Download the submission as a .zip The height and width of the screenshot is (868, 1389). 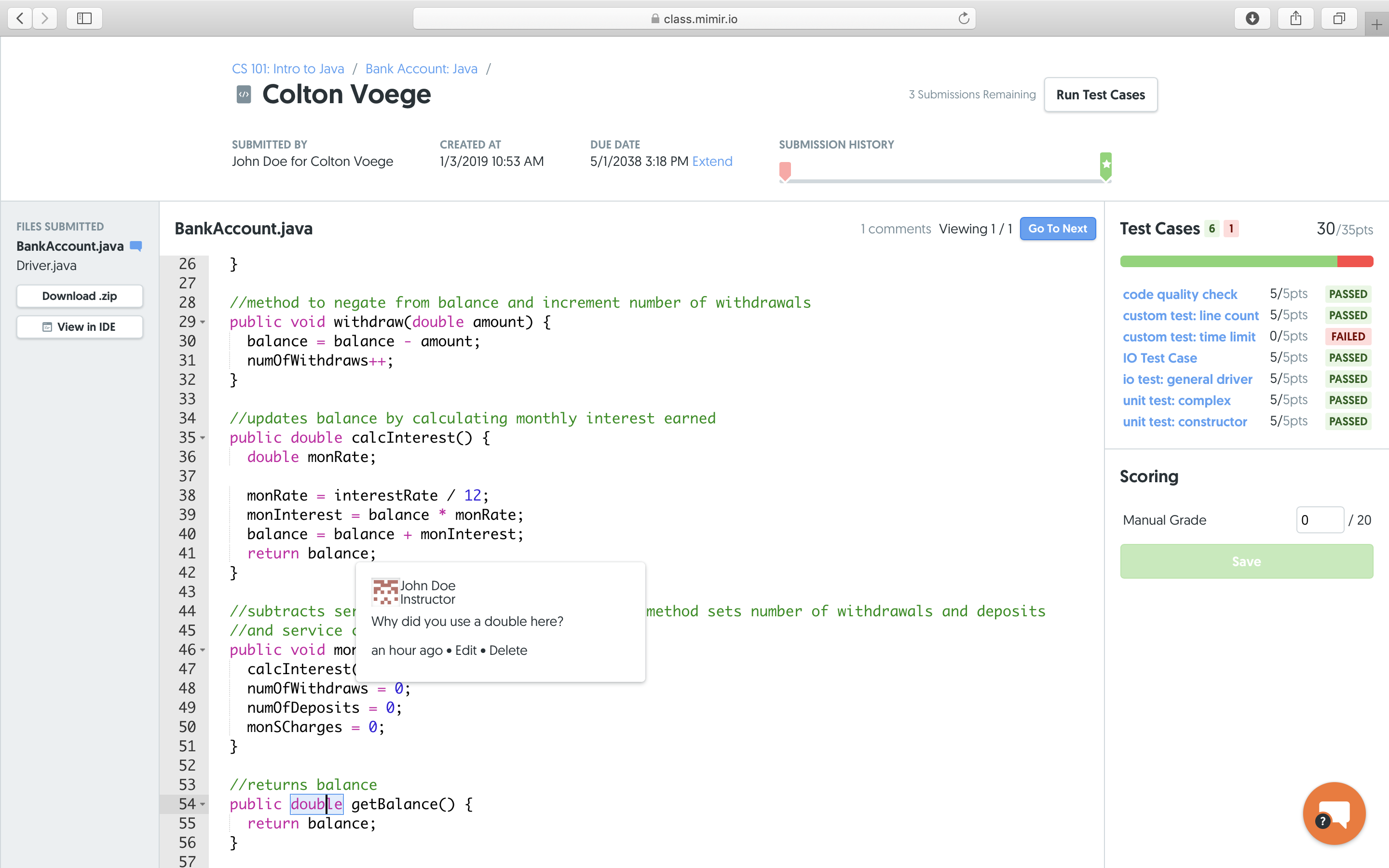coord(79,296)
